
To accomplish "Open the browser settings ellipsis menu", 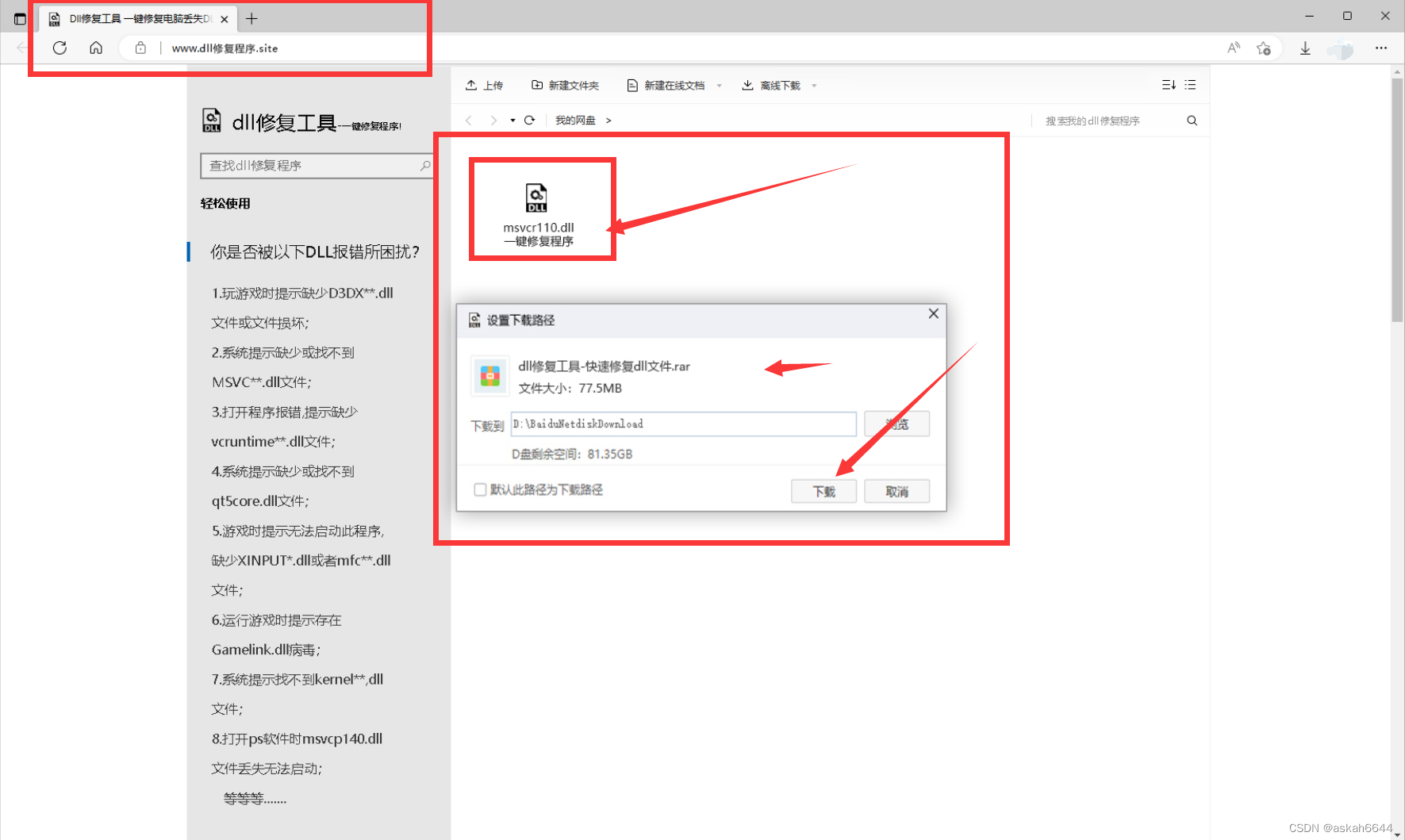I will 1381,48.
